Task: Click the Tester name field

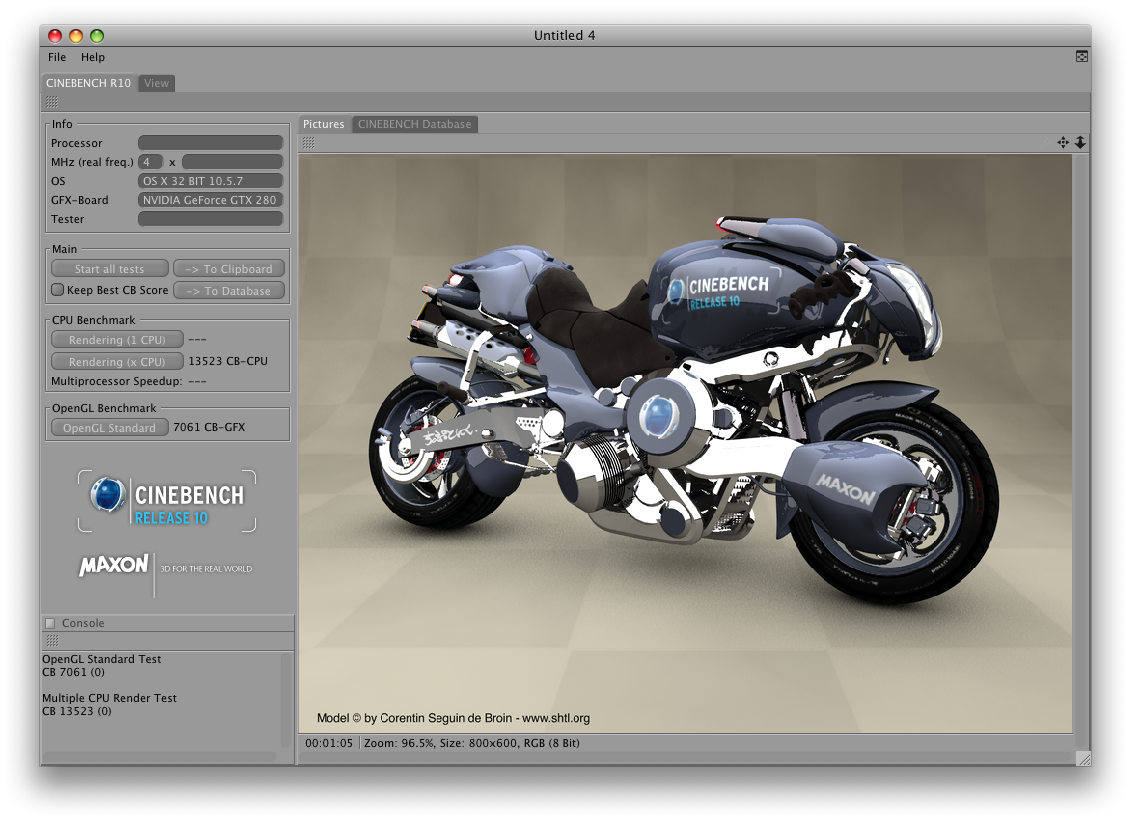Action: point(210,219)
